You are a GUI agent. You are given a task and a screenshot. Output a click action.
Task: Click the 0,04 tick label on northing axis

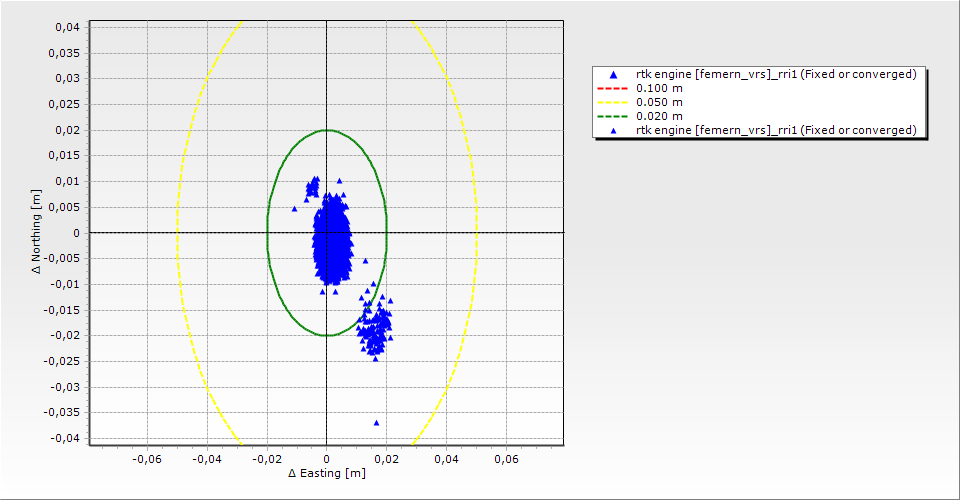coord(67,27)
